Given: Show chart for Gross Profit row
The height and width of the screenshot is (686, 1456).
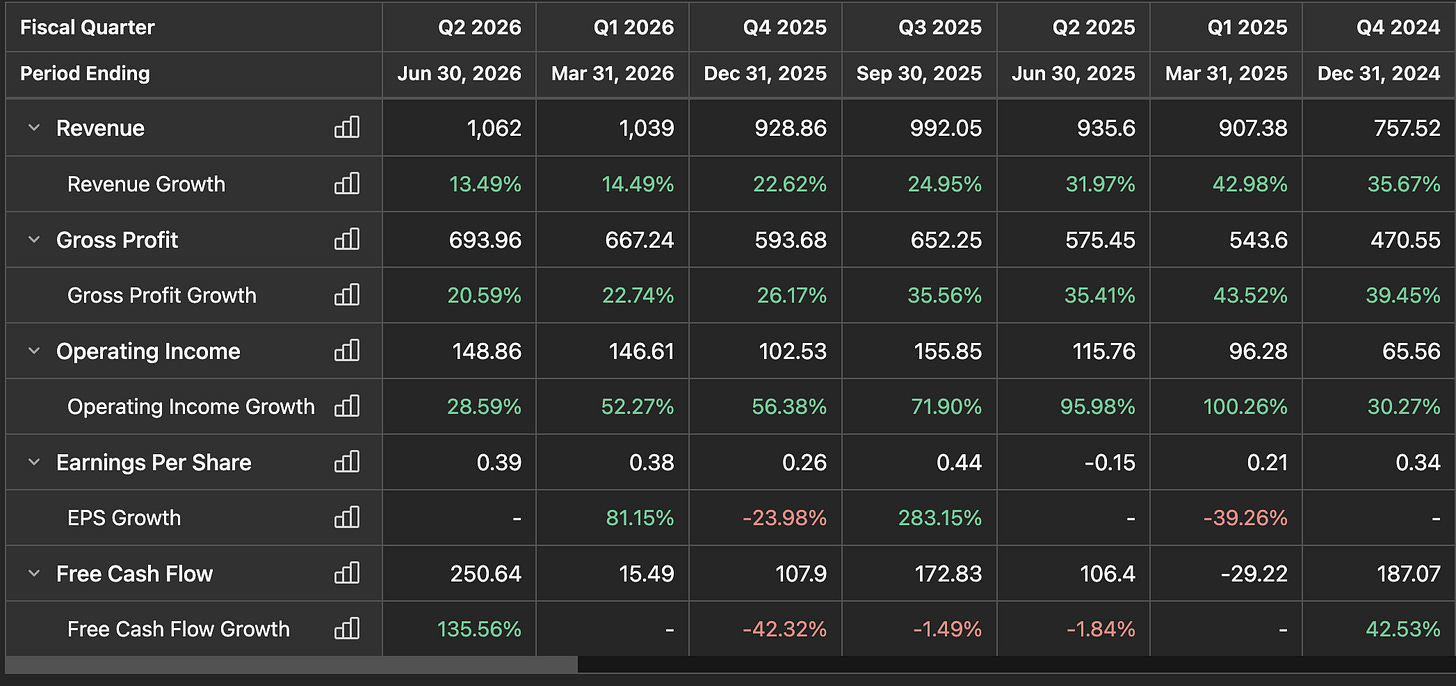Looking at the screenshot, I should pyautogui.click(x=347, y=239).
